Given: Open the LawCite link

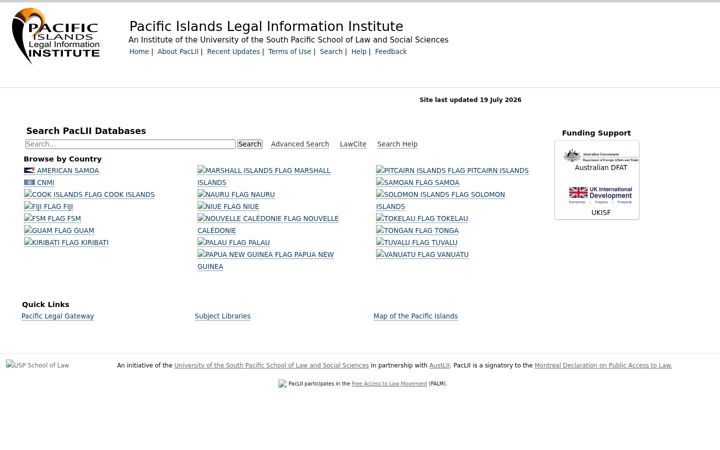Looking at the screenshot, I should point(353,144).
